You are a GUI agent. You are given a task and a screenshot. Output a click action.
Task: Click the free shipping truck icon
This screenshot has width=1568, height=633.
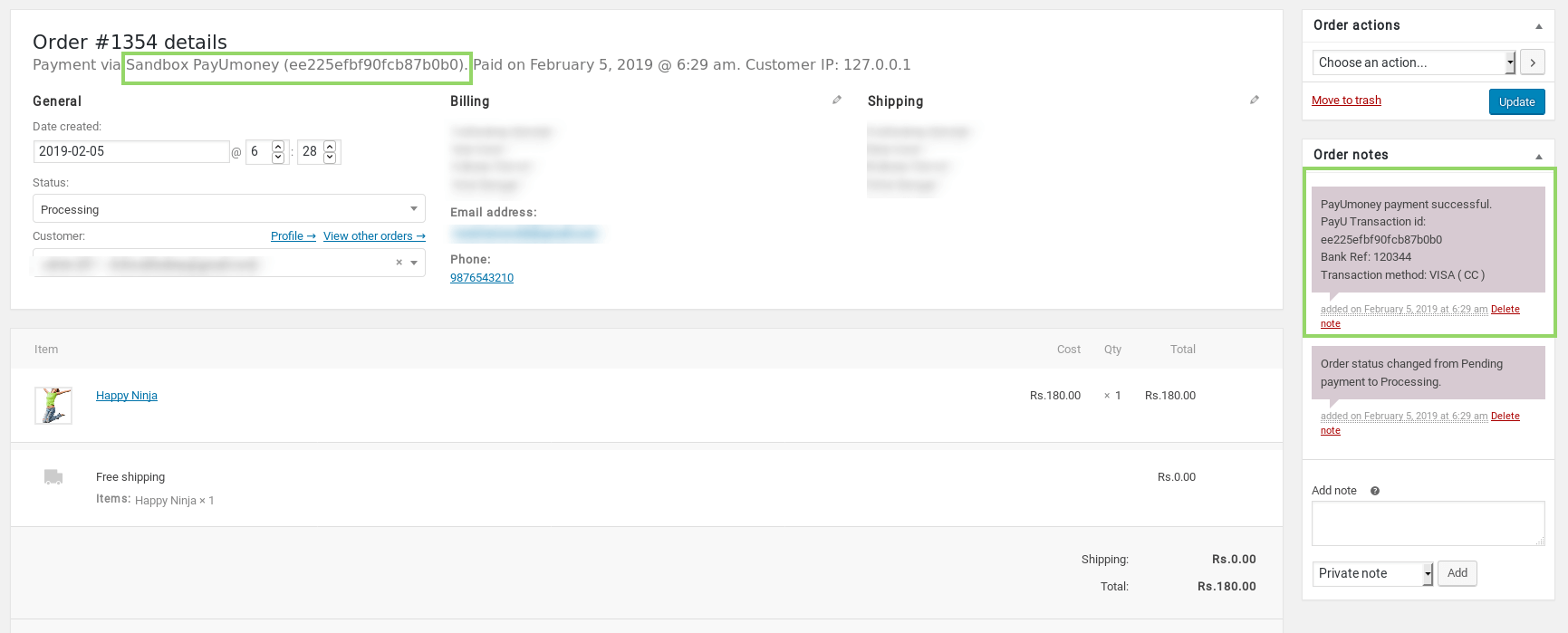53,477
